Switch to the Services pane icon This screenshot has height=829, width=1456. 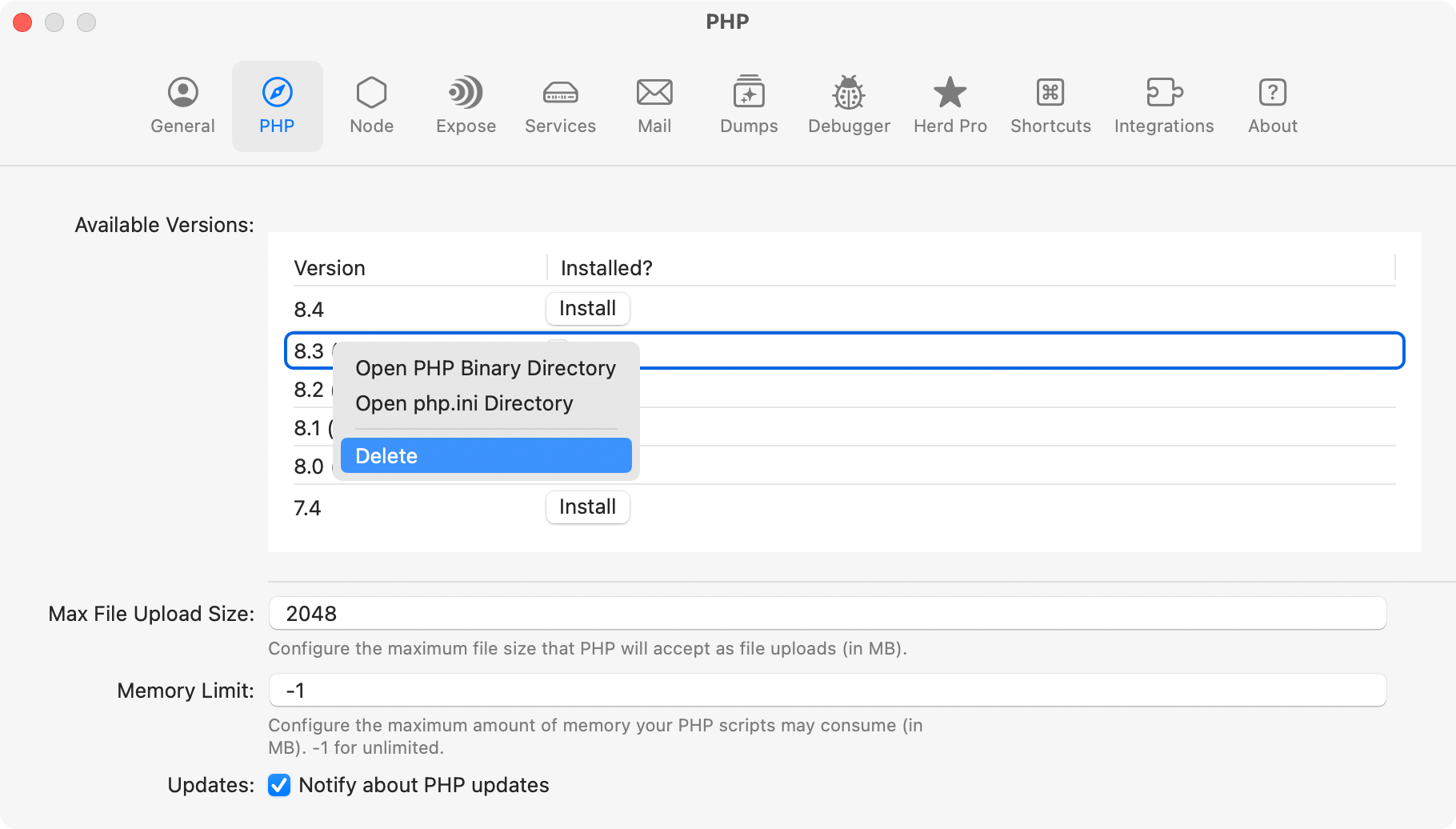[x=560, y=93]
